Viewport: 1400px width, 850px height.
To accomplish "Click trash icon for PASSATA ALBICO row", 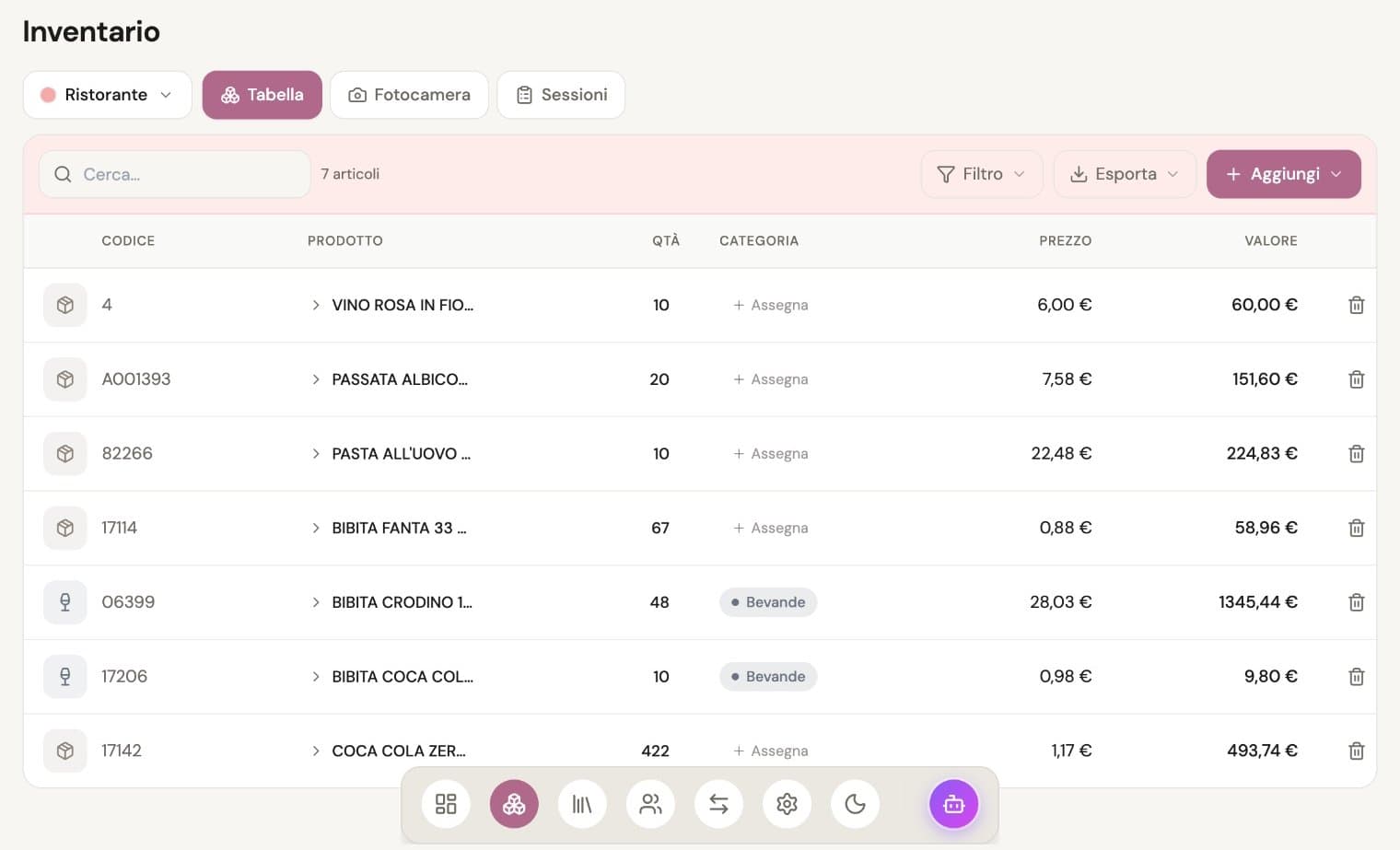I will 1356,379.
